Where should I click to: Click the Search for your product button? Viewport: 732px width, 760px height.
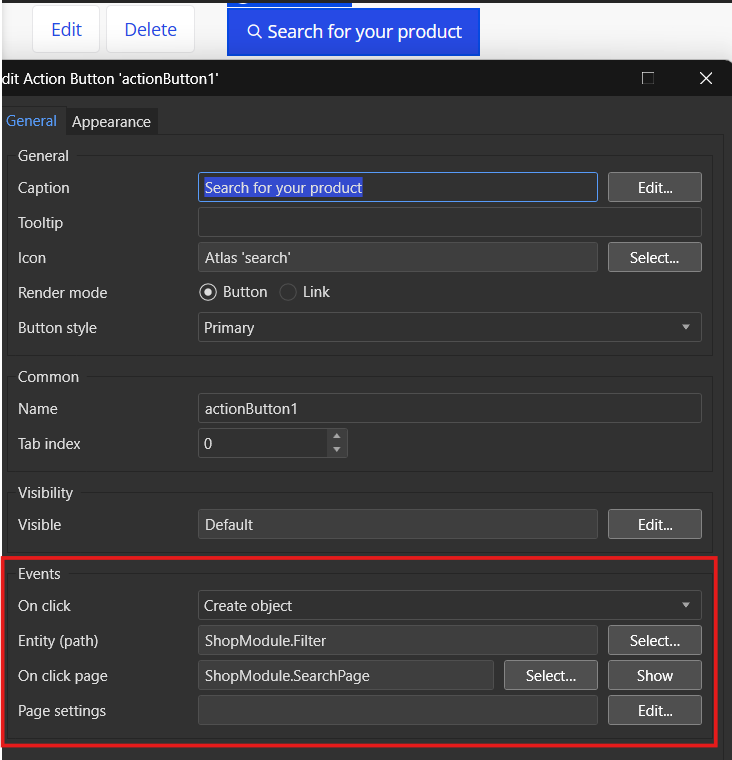353,32
